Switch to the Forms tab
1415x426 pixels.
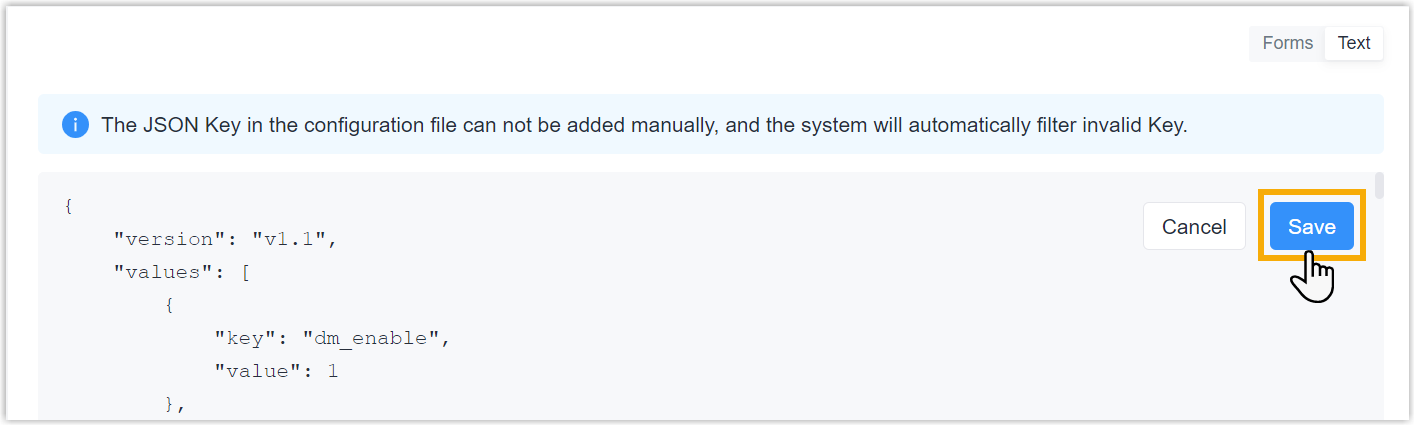[1287, 43]
